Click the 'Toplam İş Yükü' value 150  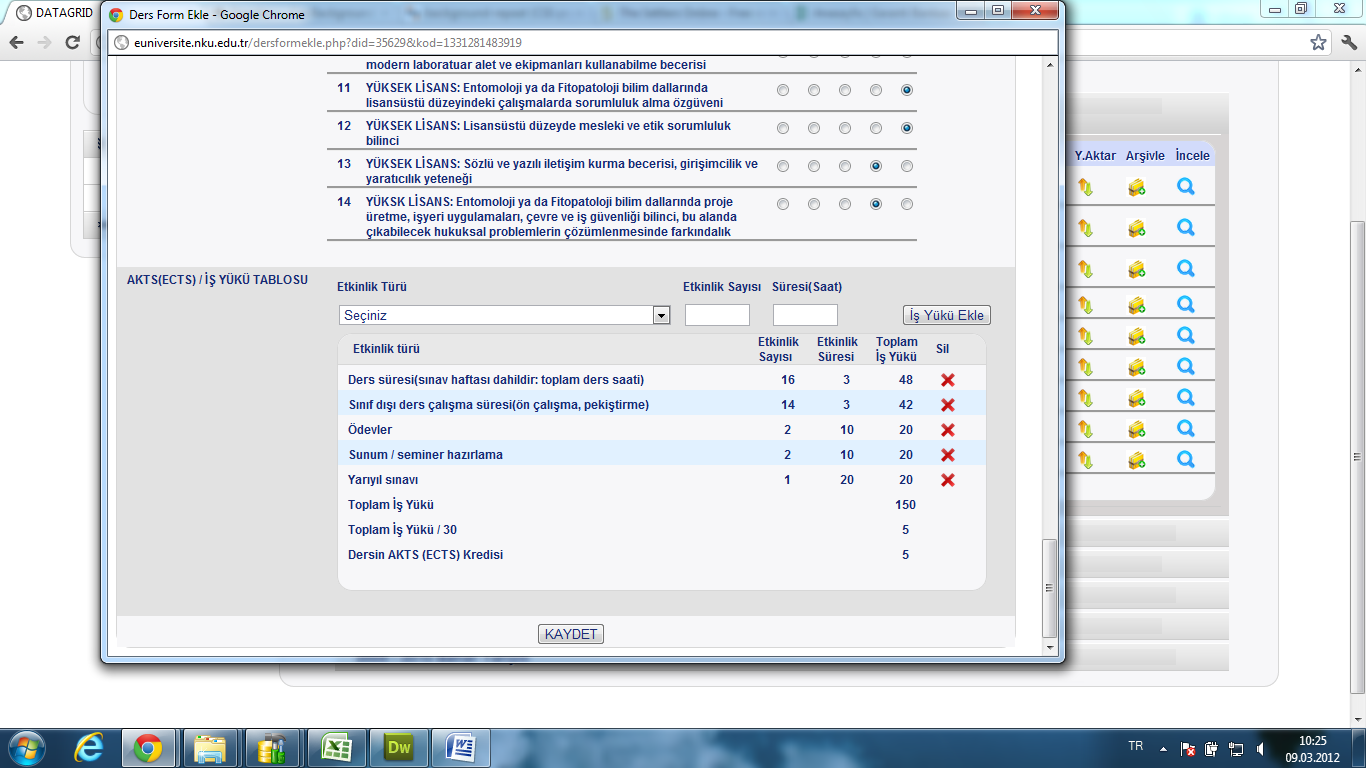tap(906, 505)
